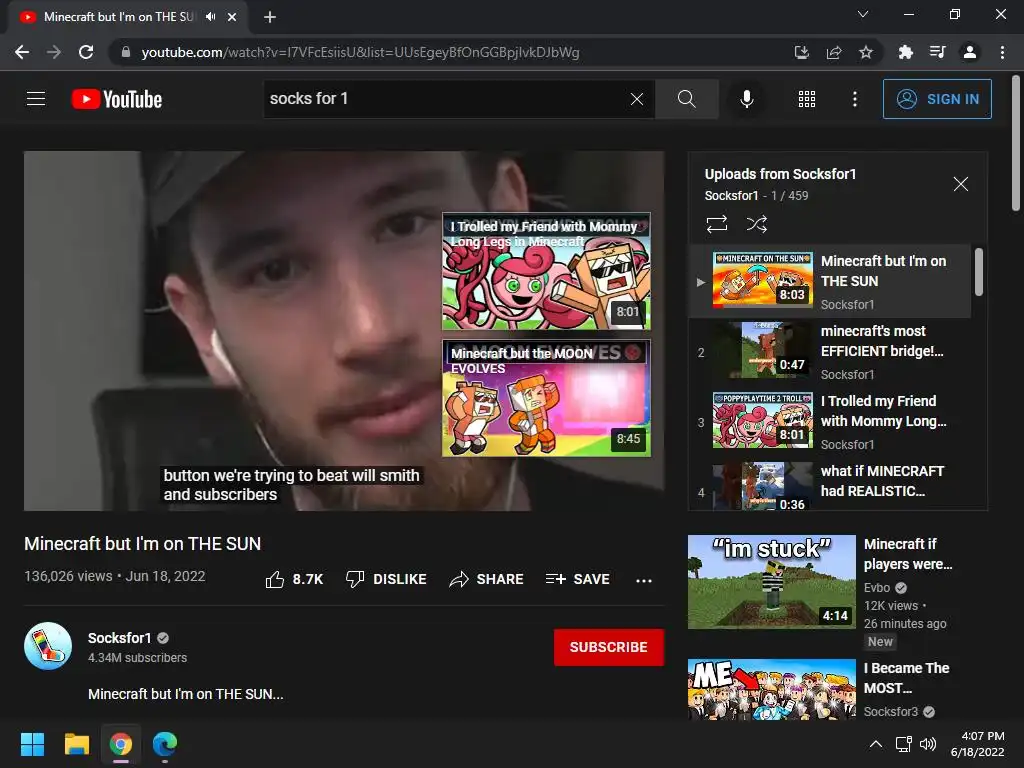Play playlist item minecraft's most EFFICIENT bridge
Image resolution: width=1024 pixels, height=768 pixels.
point(829,351)
